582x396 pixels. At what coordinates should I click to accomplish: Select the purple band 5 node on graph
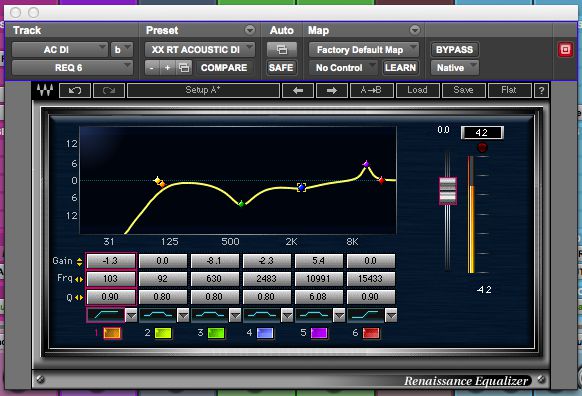(x=366, y=164)
